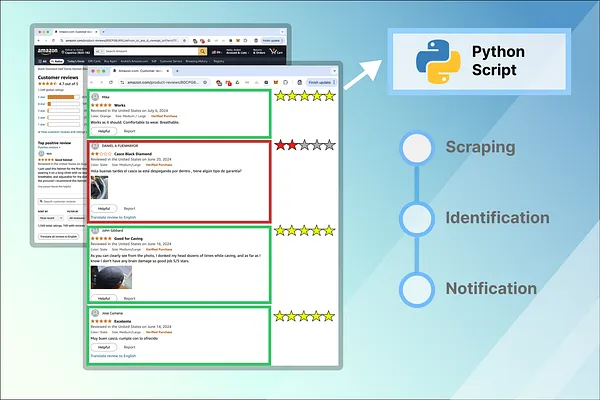Image resolution: width=600 pixels, height=400 pixels.
Task: Mark DANIEL A FUENMAYOR's review as Helpful
Action: point(104,209)
